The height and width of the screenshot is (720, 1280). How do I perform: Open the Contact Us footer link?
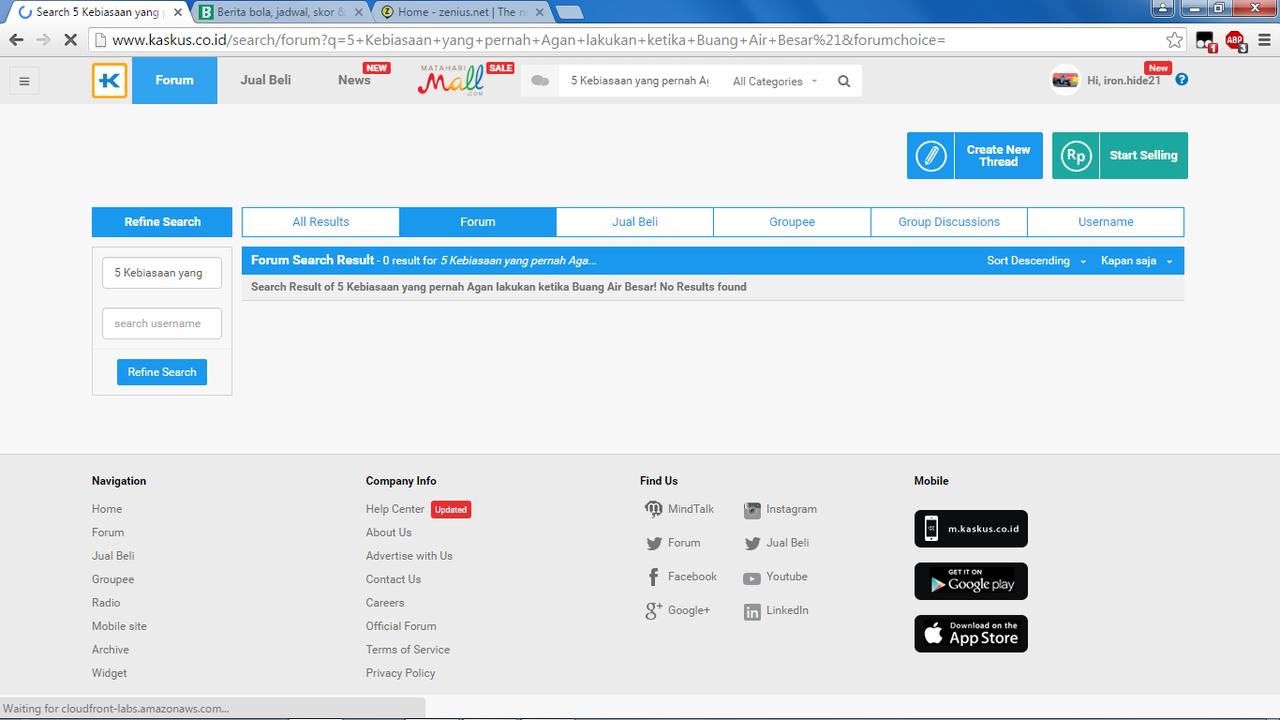point(393,580)
